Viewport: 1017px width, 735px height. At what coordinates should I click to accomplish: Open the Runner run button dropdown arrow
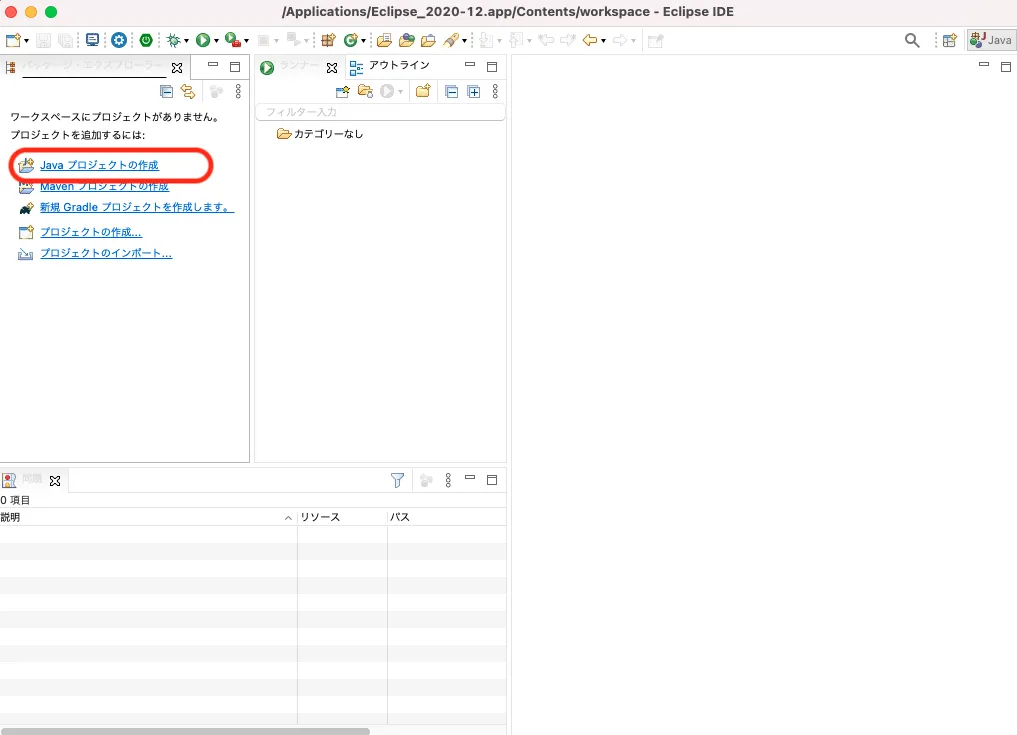pyautogui.click(x=400, y=92)
